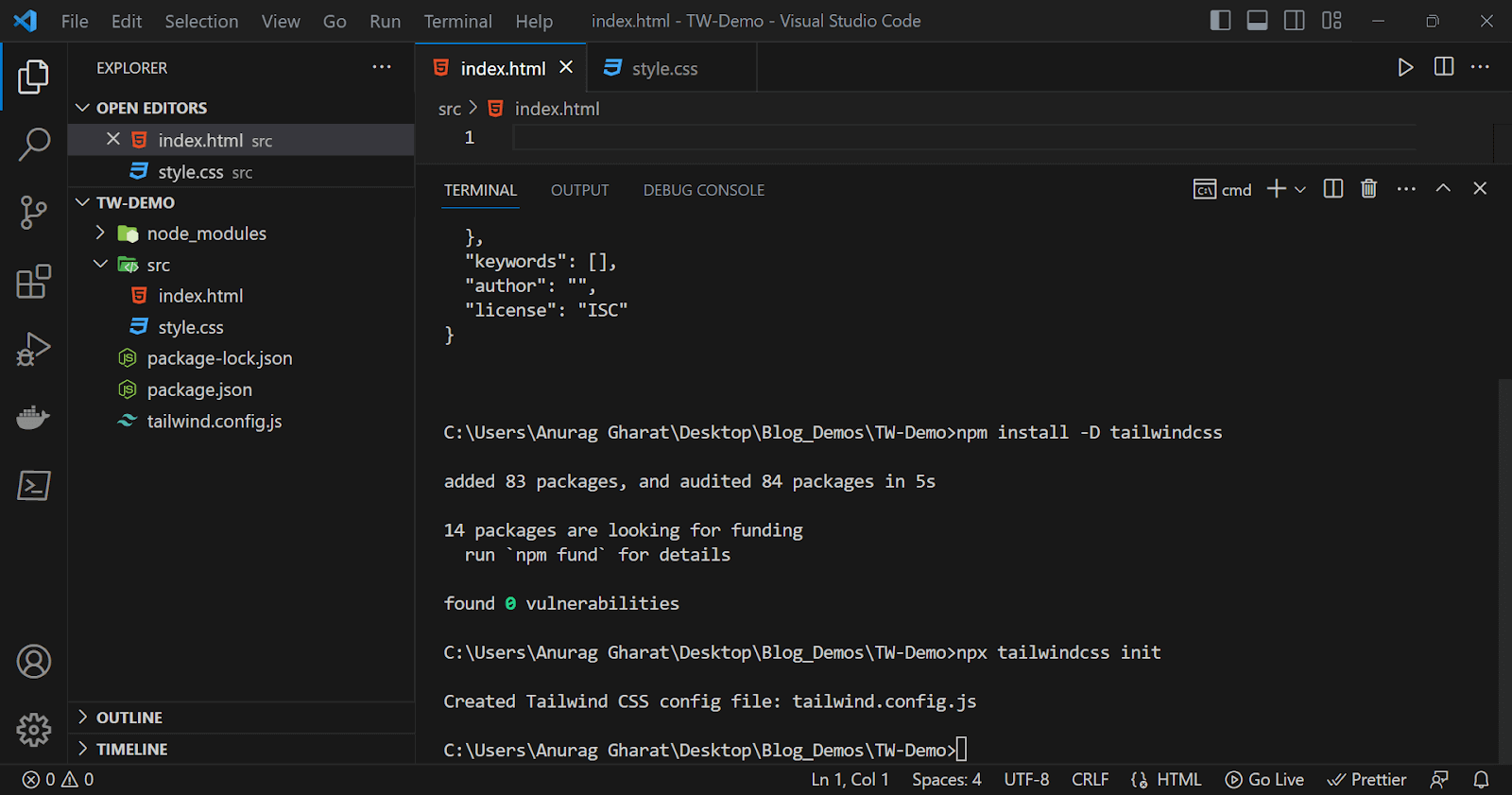Toggle the Secondary Side Bar layout
The height and width of the screenshot is (795, 1512).
pos(1295,21)
